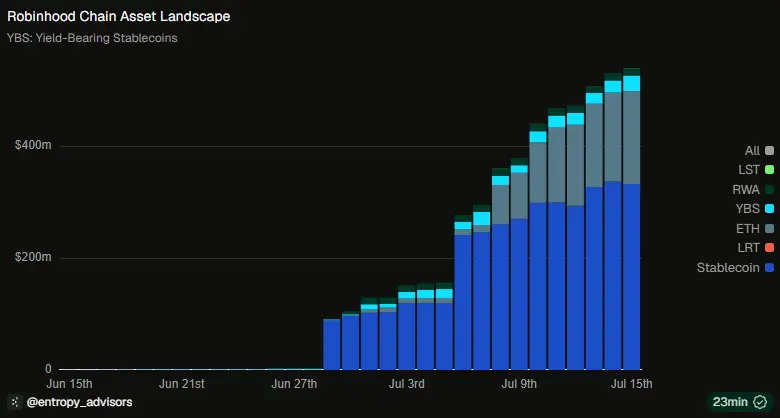Select the tallest Jul 15th stacked bar

click(x=632, y=219)
